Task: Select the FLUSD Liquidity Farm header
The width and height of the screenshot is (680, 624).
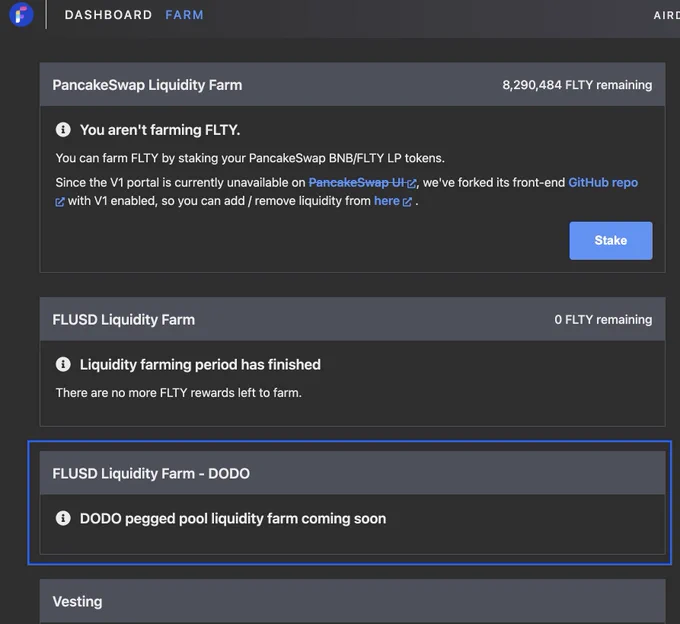Action: point(352,319)
